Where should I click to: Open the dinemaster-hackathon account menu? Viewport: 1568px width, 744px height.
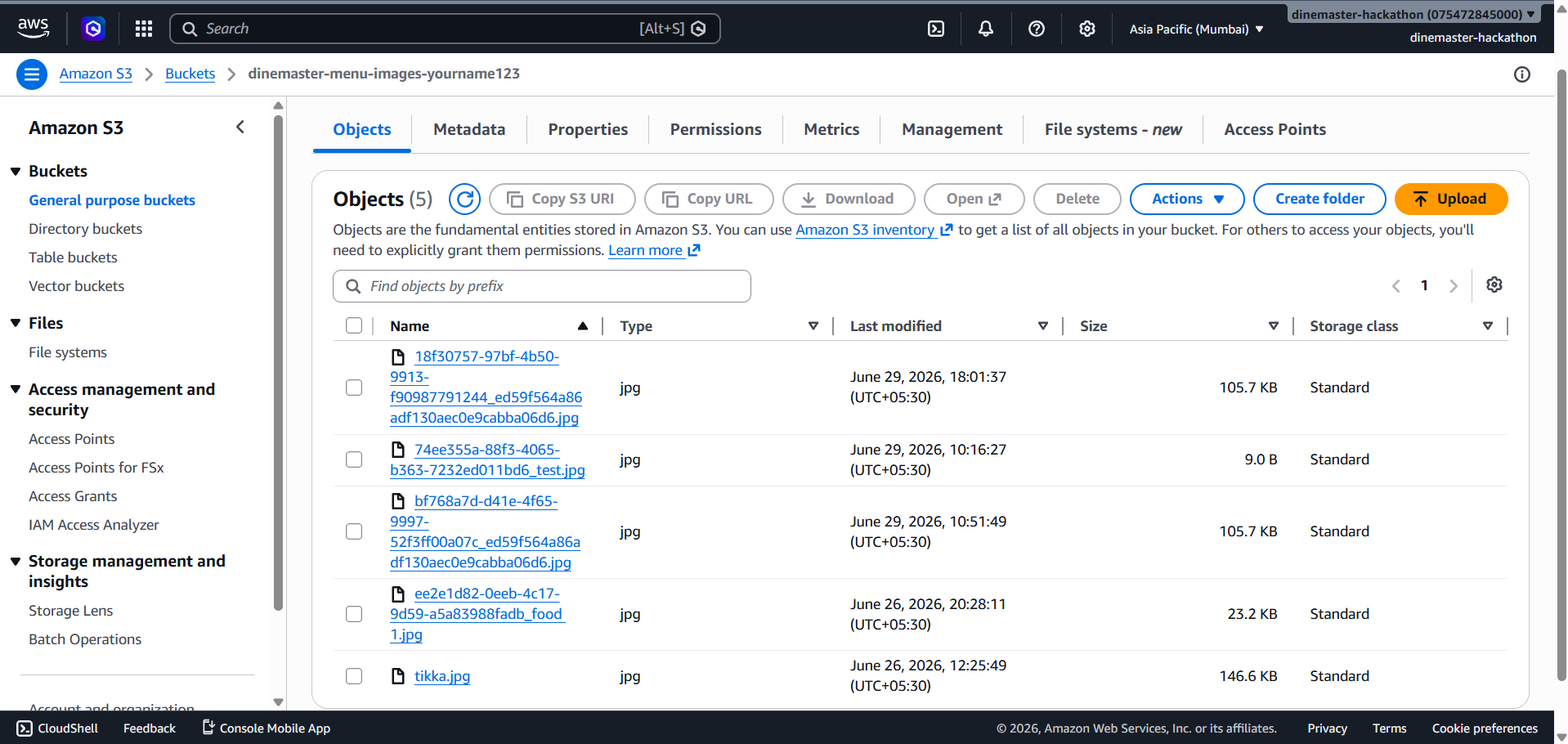click(x=1413, y=14)
